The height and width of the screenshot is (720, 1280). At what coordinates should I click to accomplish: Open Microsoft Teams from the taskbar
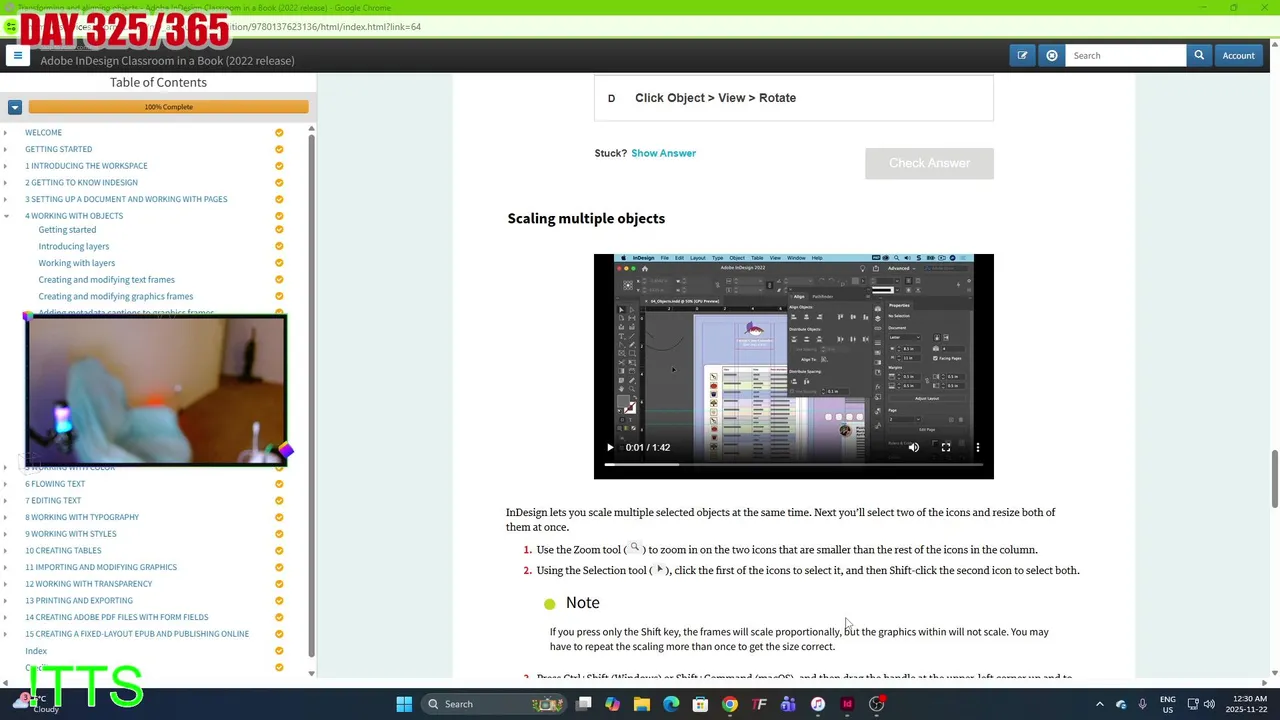pos(788,704)
